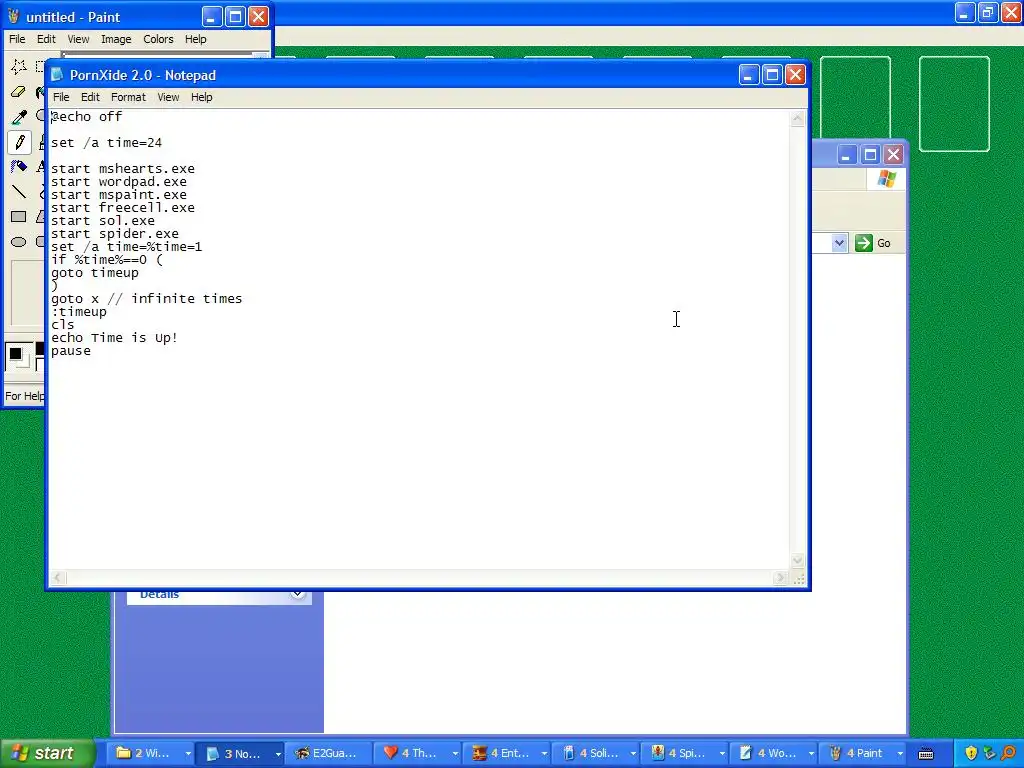Expand the Details panel chevron
1024x768 pixels.
coord(297,594)
